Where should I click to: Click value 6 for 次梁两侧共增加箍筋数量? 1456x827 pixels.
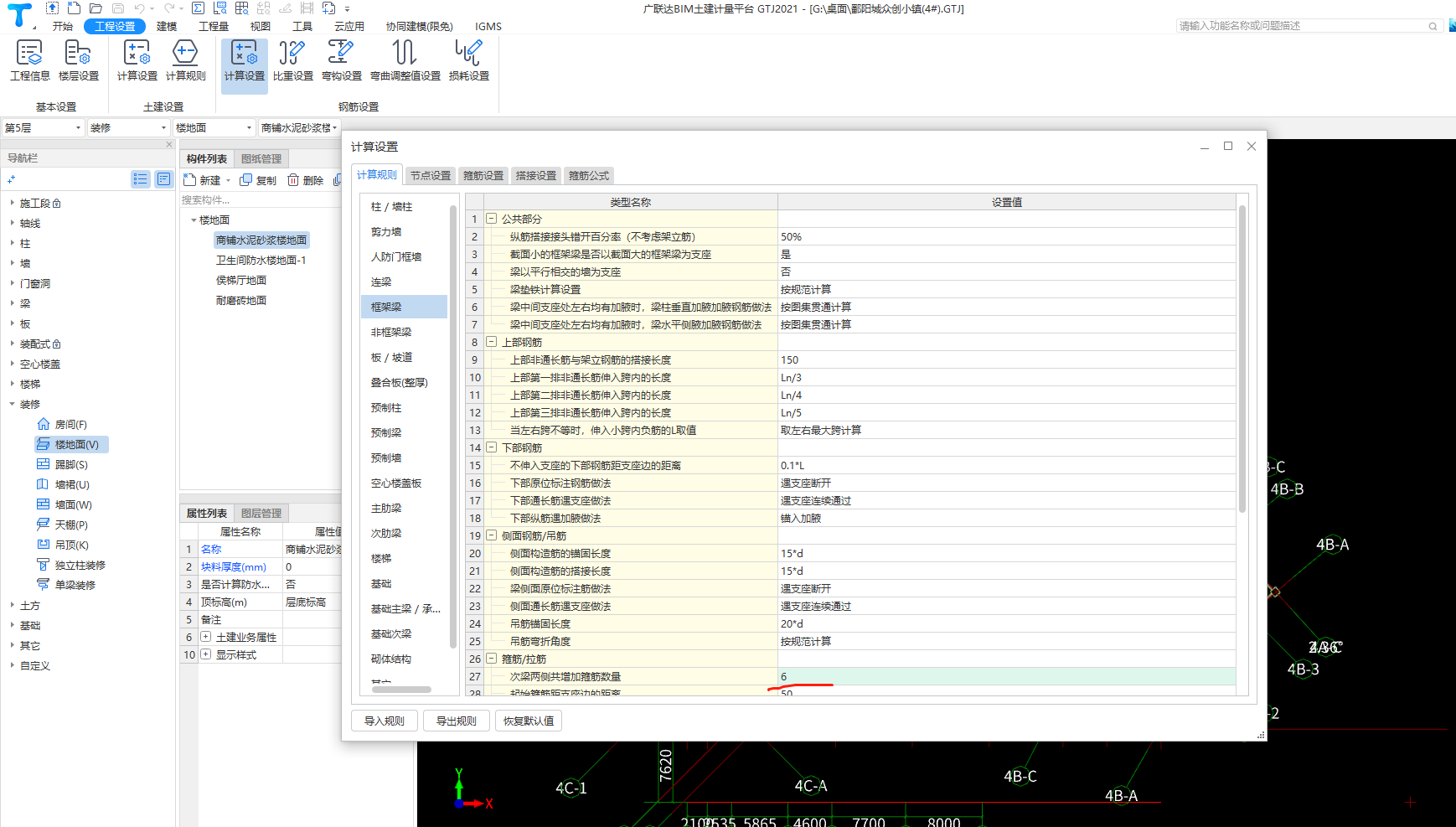pos(1007,677)
